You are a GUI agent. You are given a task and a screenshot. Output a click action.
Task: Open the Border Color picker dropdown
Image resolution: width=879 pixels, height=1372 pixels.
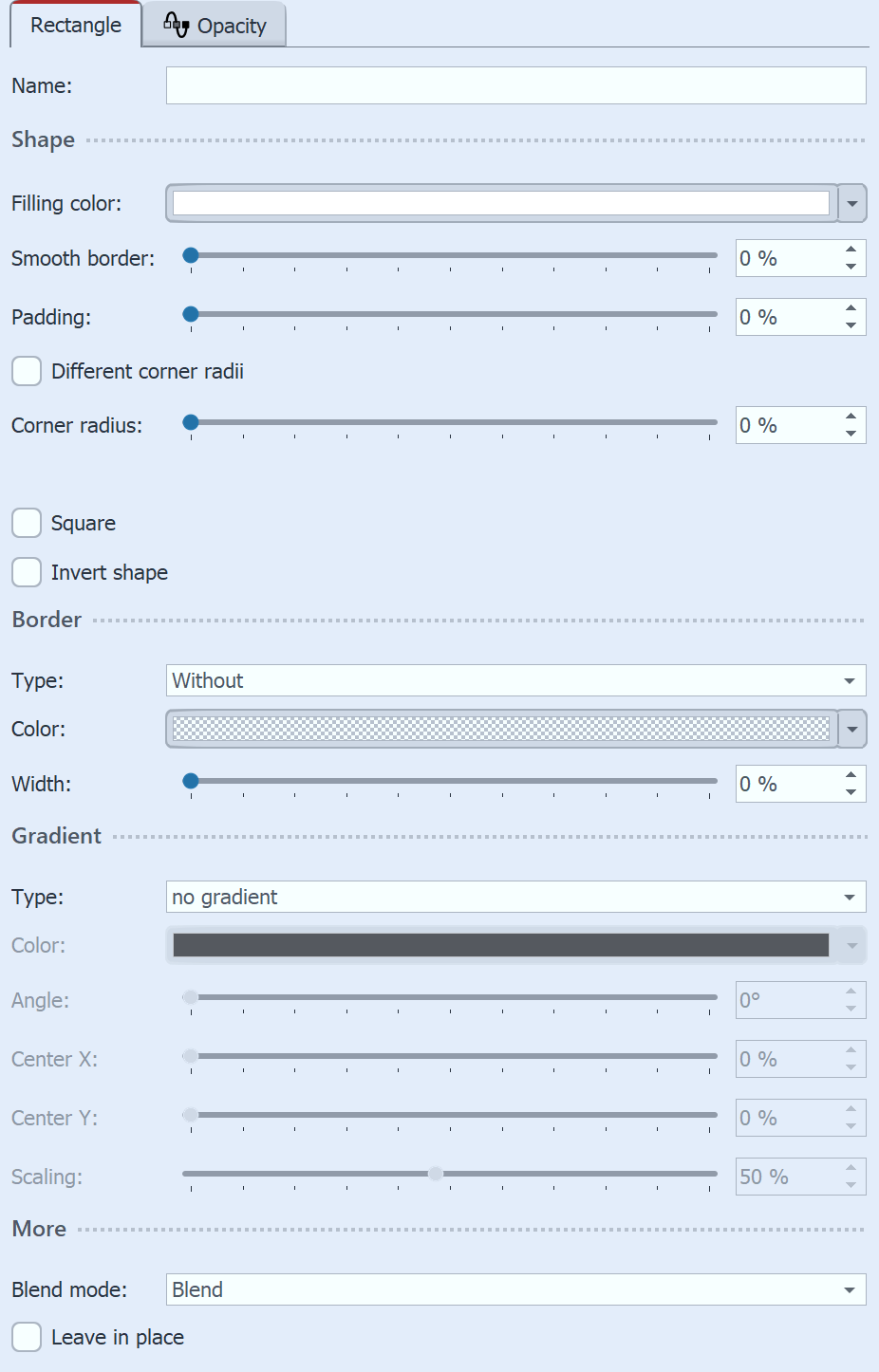coord(851,729)
